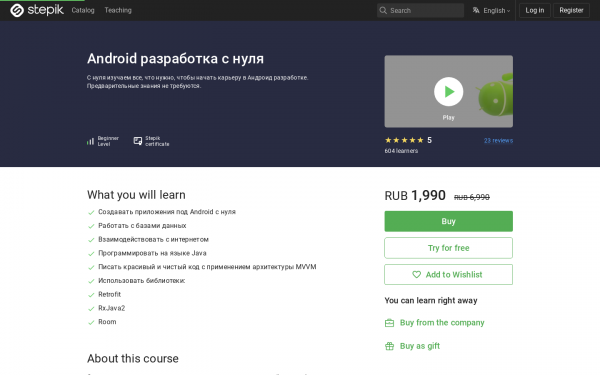Click 'Взаимодействовать с интернетом' item
This screenshot has height=375, width=600.
pyautogui.click(x=153, y=240)
